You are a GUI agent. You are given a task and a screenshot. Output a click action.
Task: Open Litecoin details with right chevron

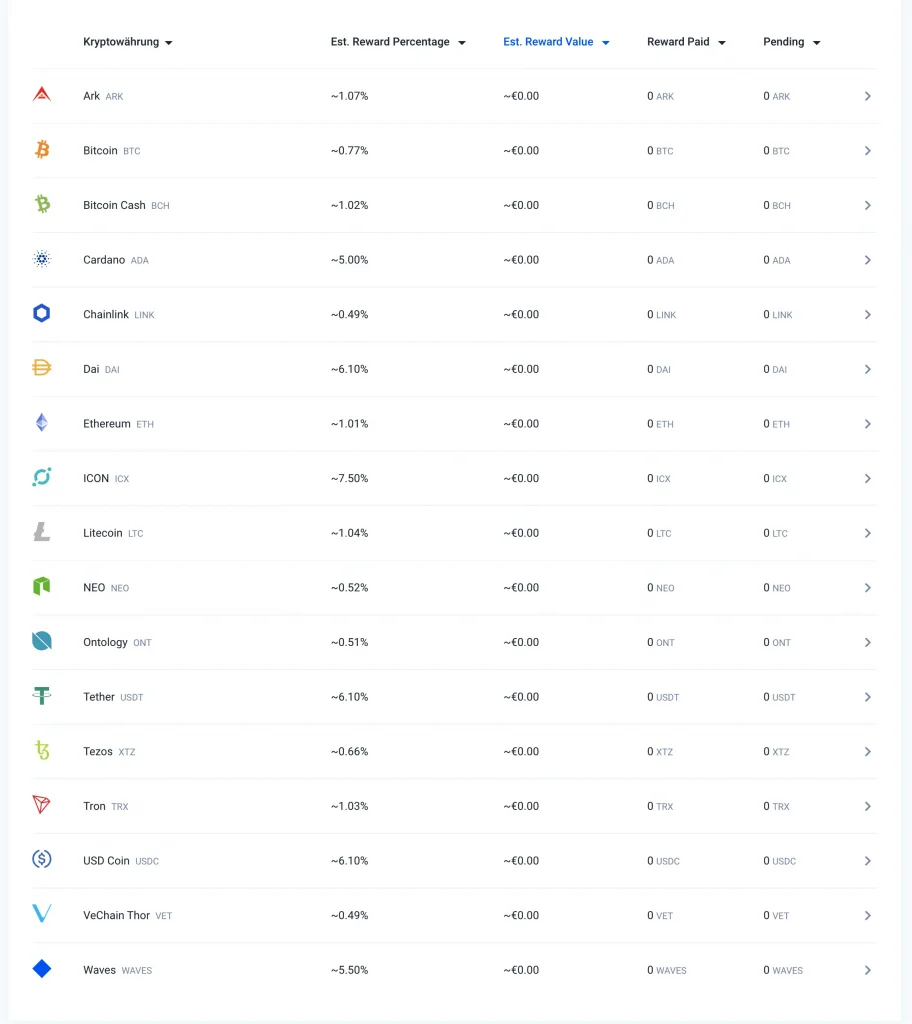(867, 533)
